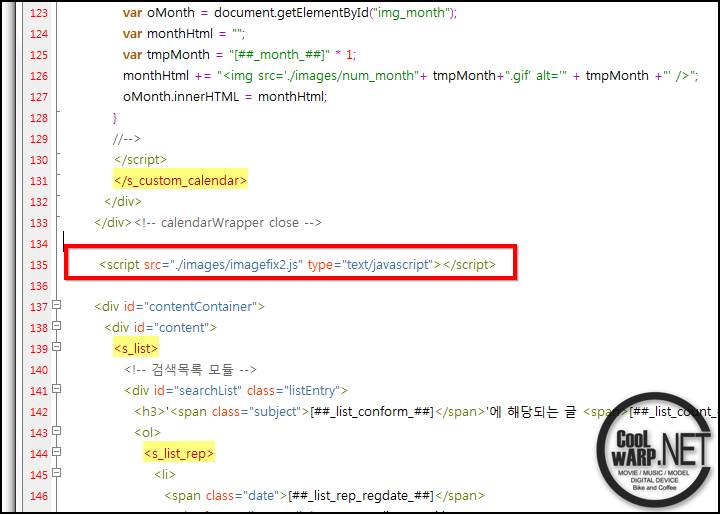Click the '//-->' comment end on line 129
The width and height of the screenshot is (720, 514).
[x=126, y=139]
